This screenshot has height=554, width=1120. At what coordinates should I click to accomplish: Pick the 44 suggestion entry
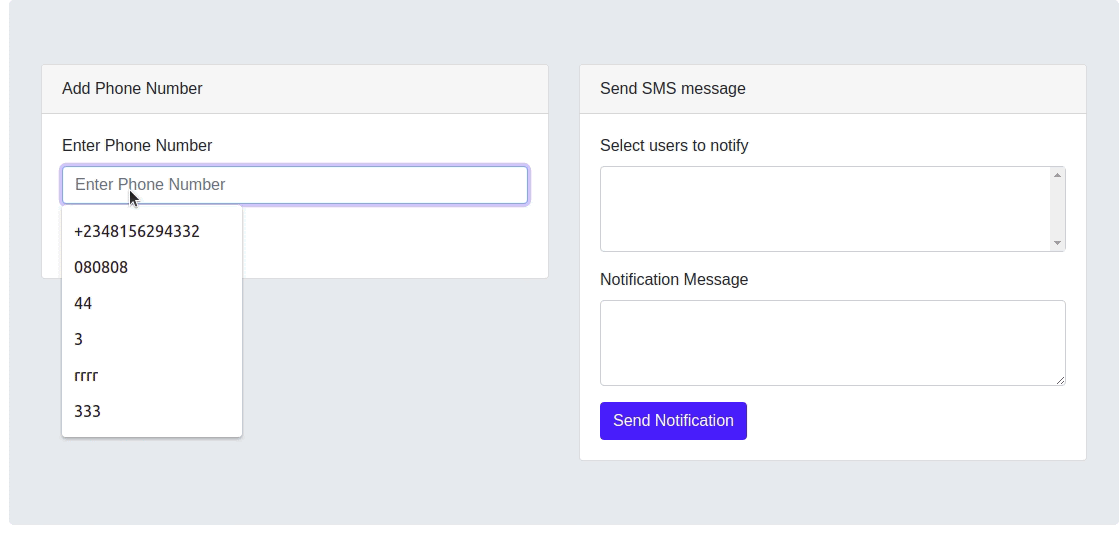(x=83, y=303)
